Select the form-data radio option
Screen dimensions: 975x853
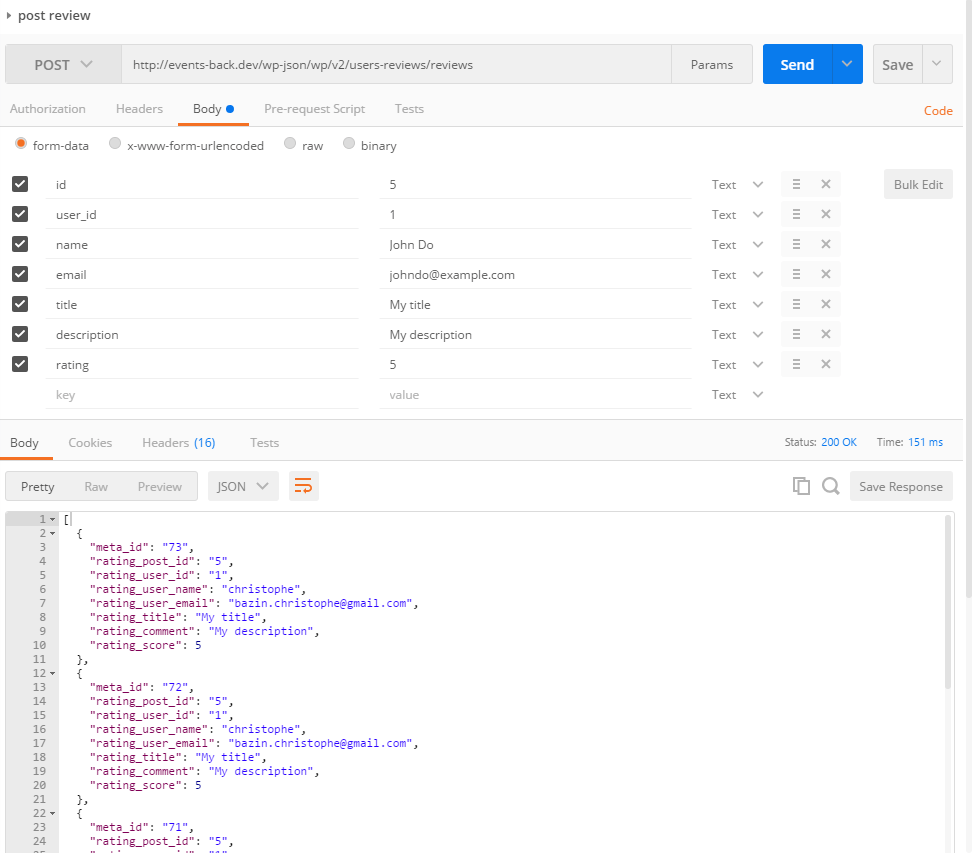pyautogui.click(x=21, y=144)
